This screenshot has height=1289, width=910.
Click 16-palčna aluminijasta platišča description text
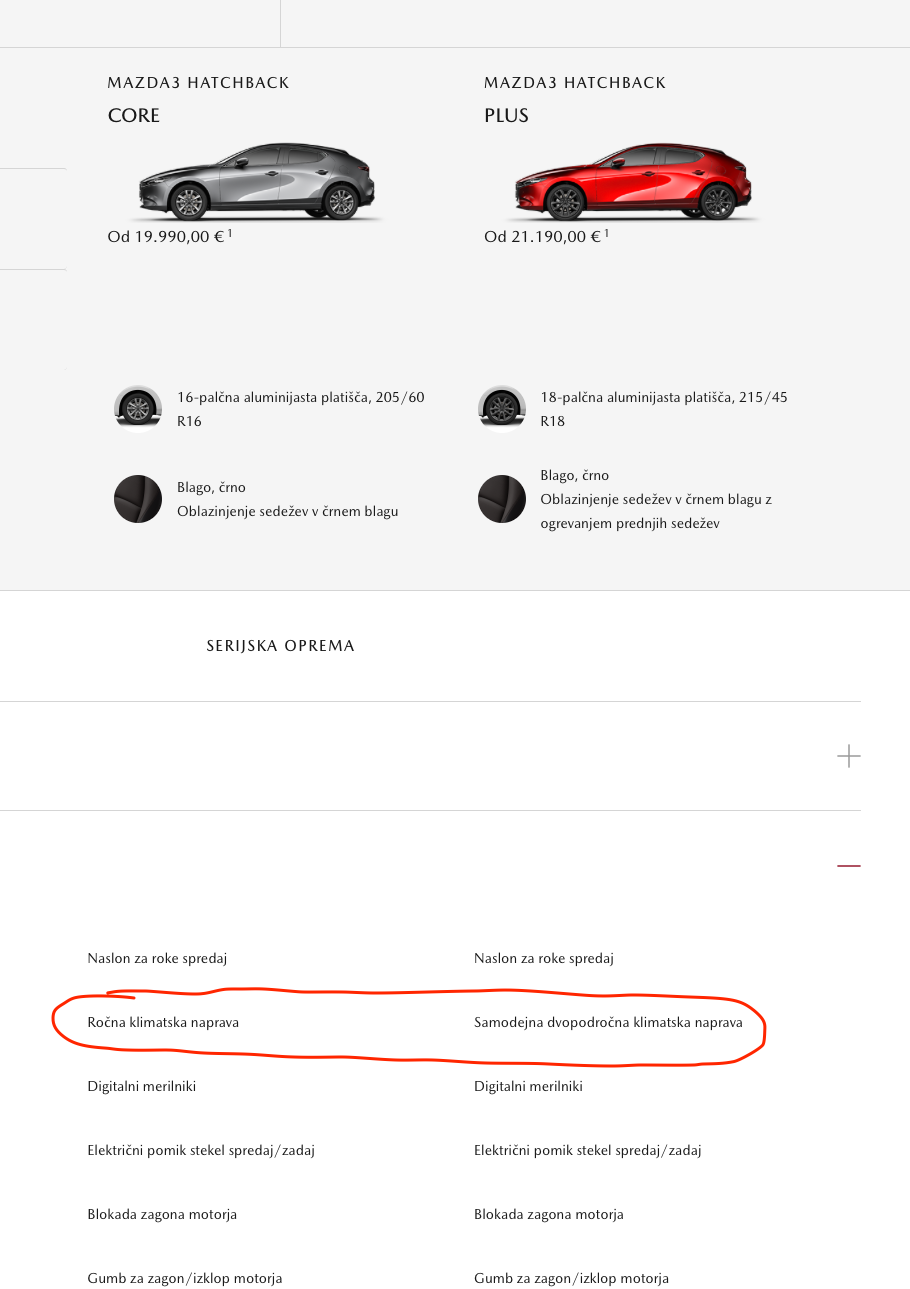pos(301,409)
